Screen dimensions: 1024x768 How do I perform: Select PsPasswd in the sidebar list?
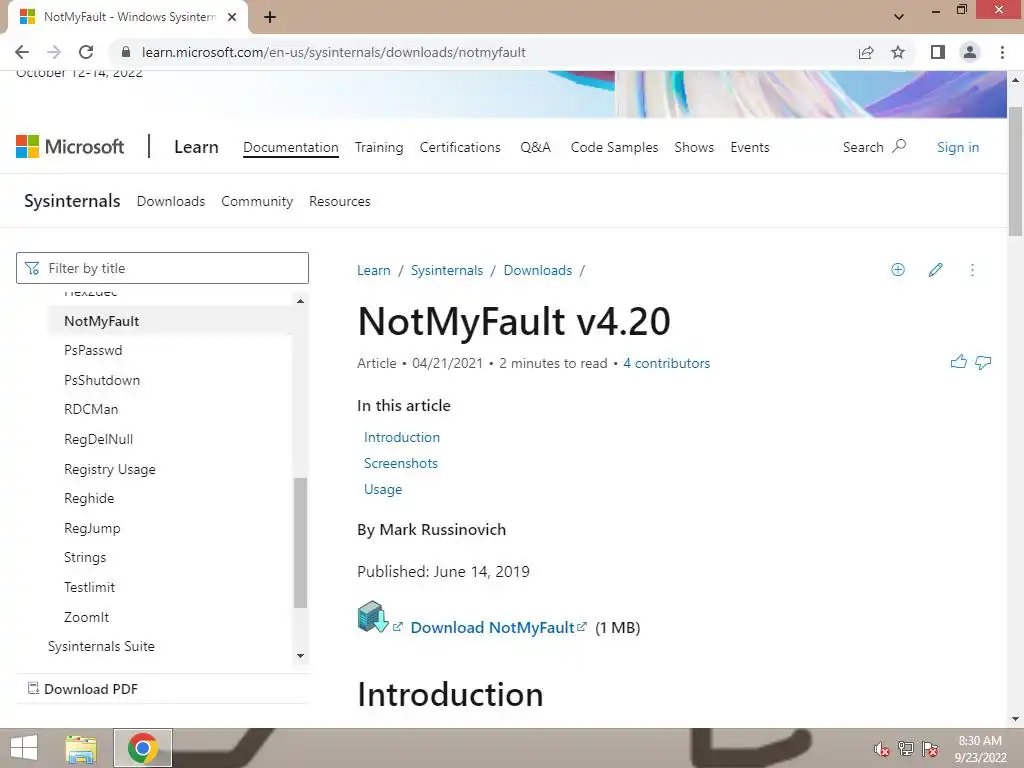[93, 350]
